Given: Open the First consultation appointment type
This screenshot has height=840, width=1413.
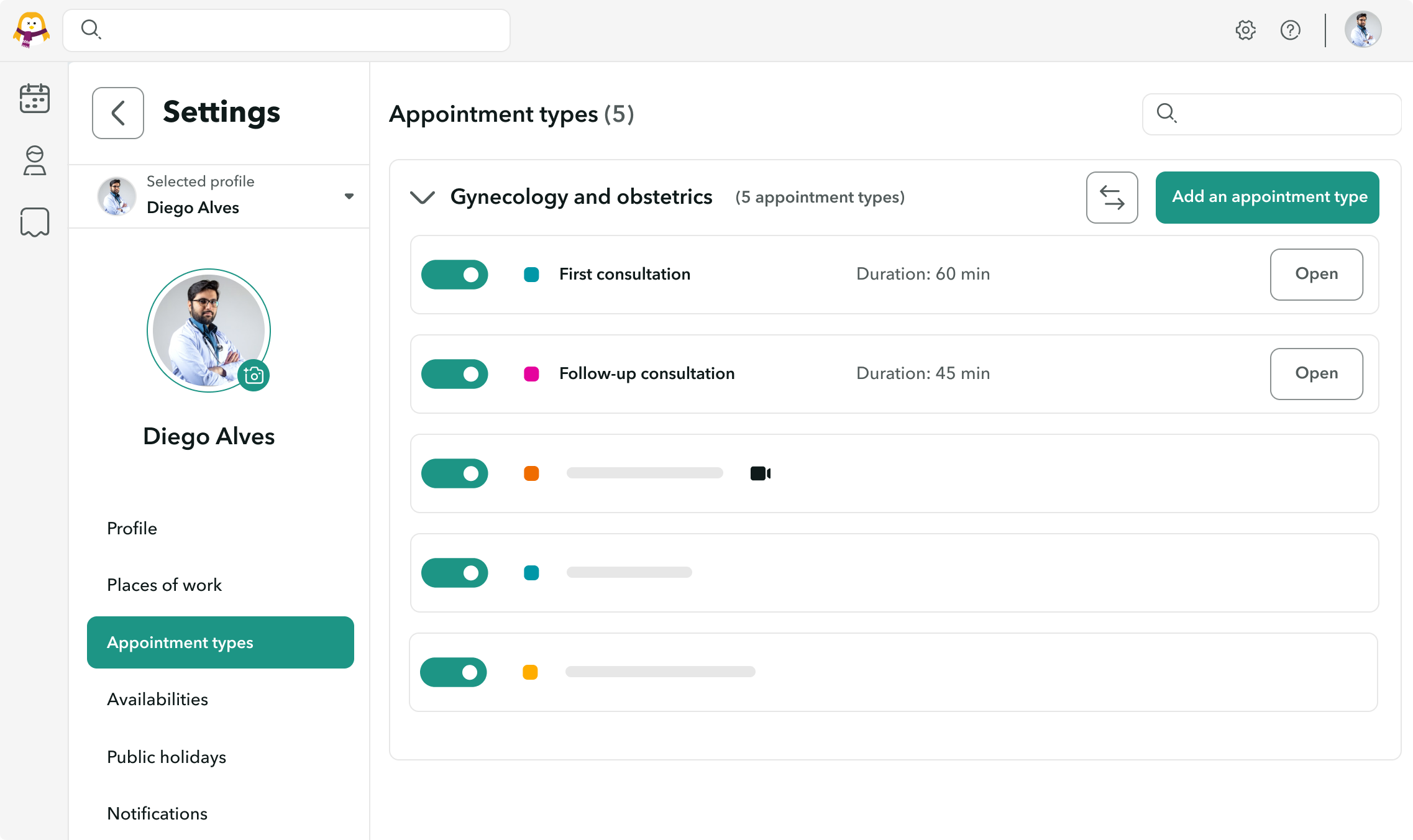Looking at the screenshot, I should [1317, 275].
